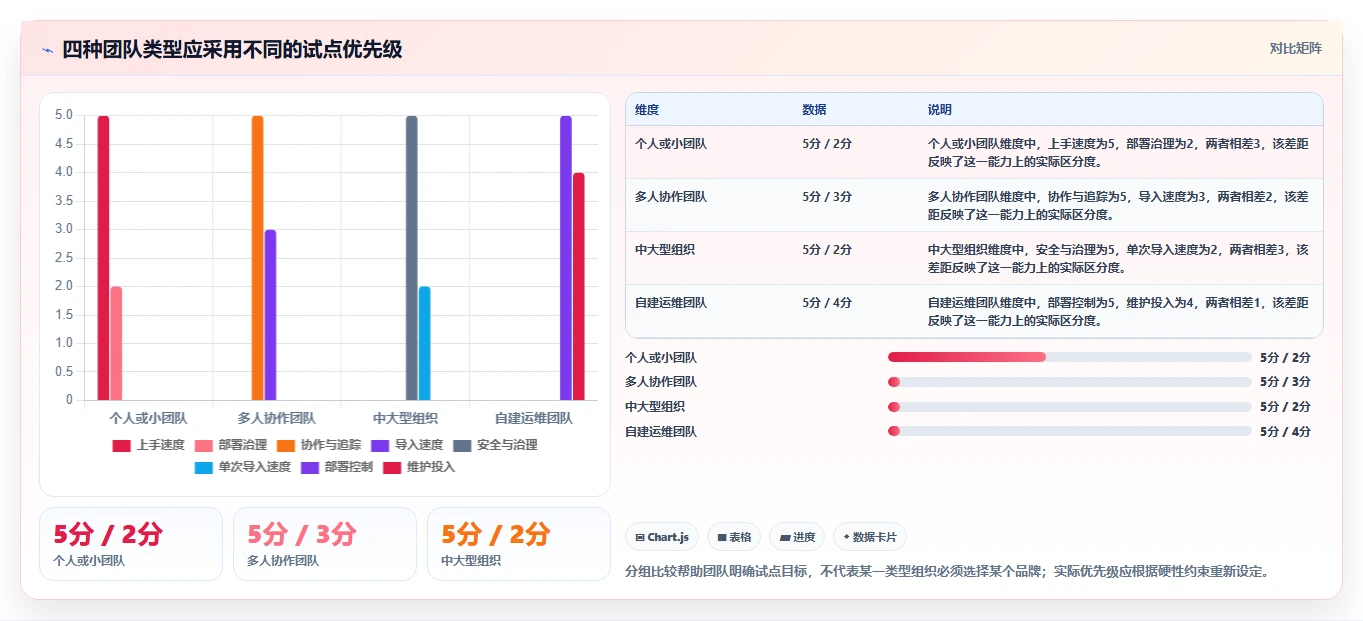
Task: Click the tall red bar for 个人或小团队
Action: [103, 258]
